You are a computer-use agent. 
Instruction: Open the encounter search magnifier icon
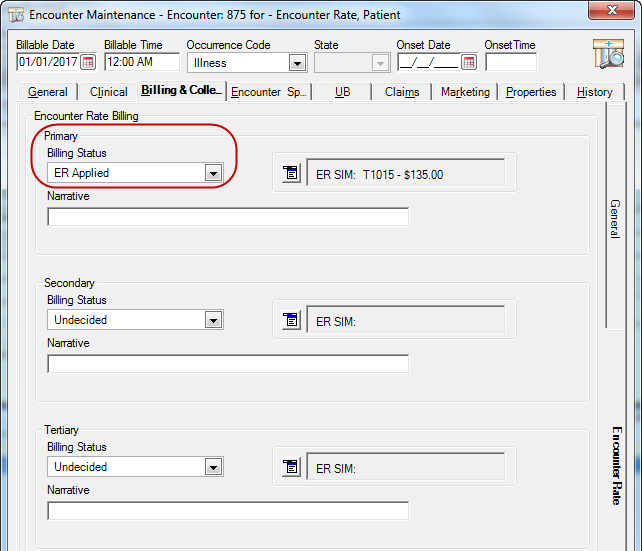click(x=608, y=53)
